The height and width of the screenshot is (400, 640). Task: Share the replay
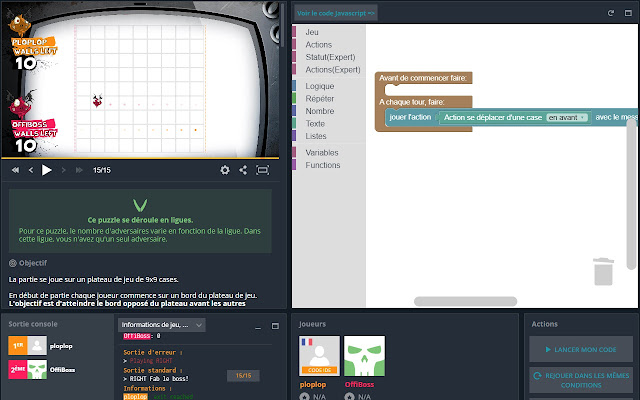pos(243,170)
